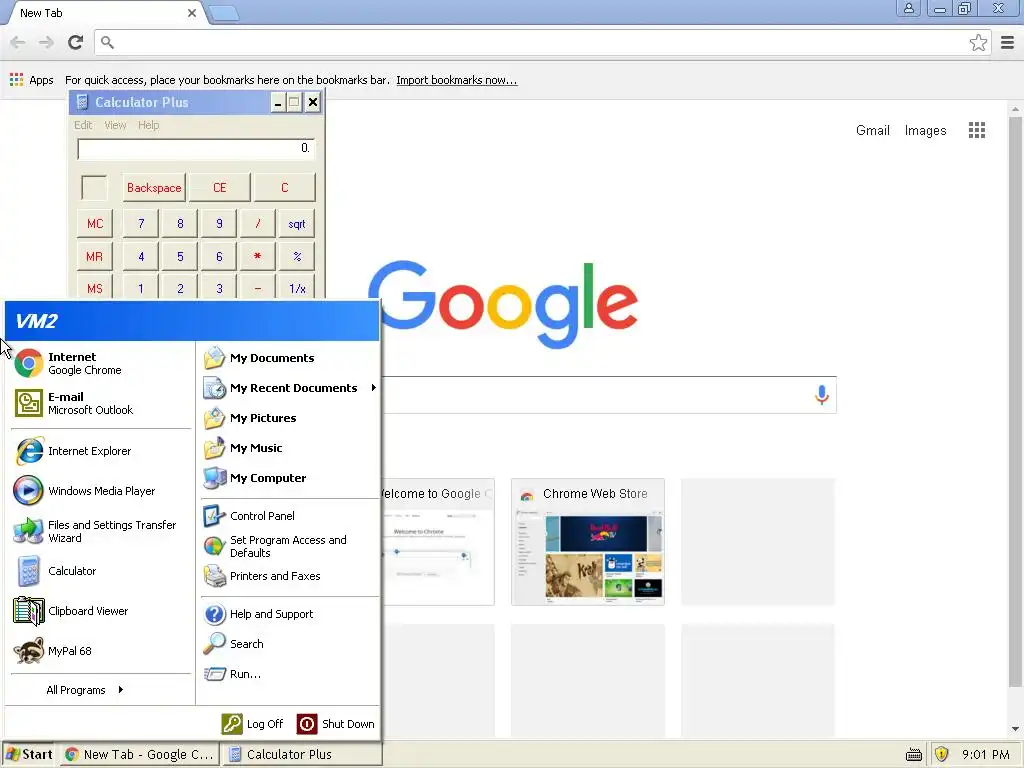Viewport: 1024px width, 768px height.
Task: Click Chrome forward arrow
Action: click(x=46, y=42)
